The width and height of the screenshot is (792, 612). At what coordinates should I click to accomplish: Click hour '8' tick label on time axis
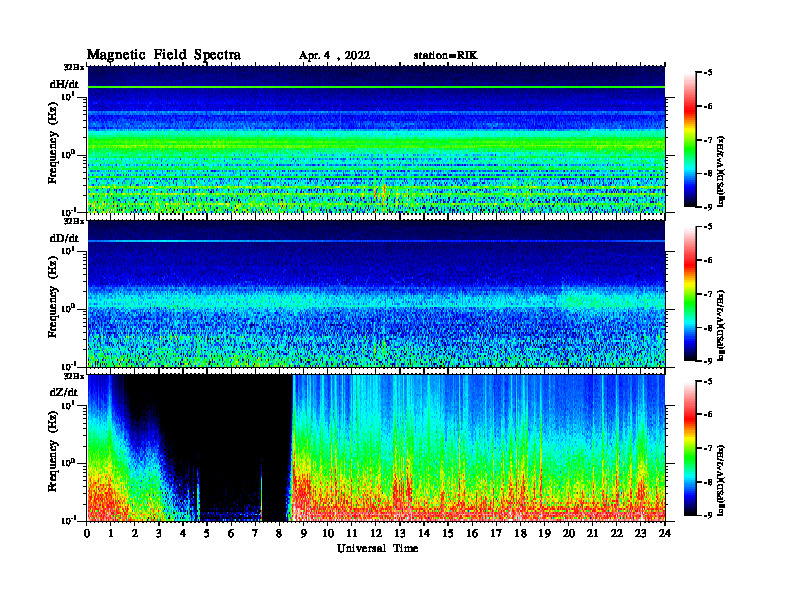[279, 533]
